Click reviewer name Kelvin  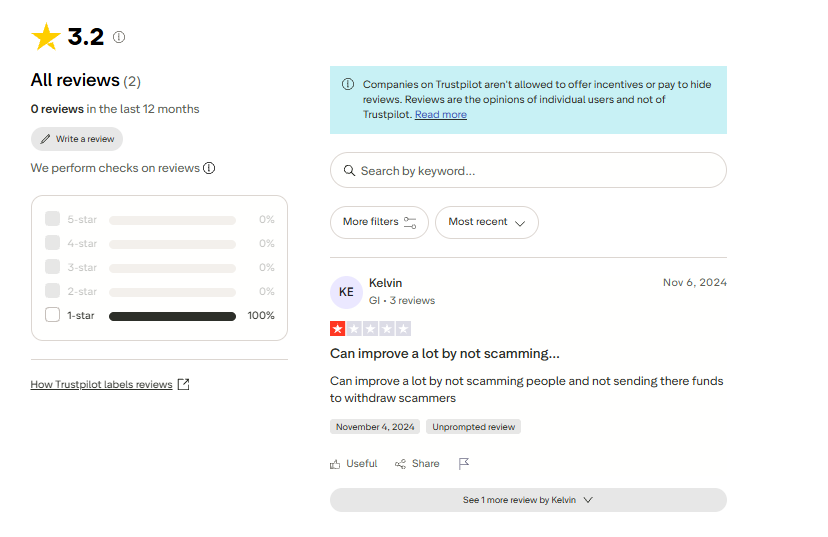[385, 283]
